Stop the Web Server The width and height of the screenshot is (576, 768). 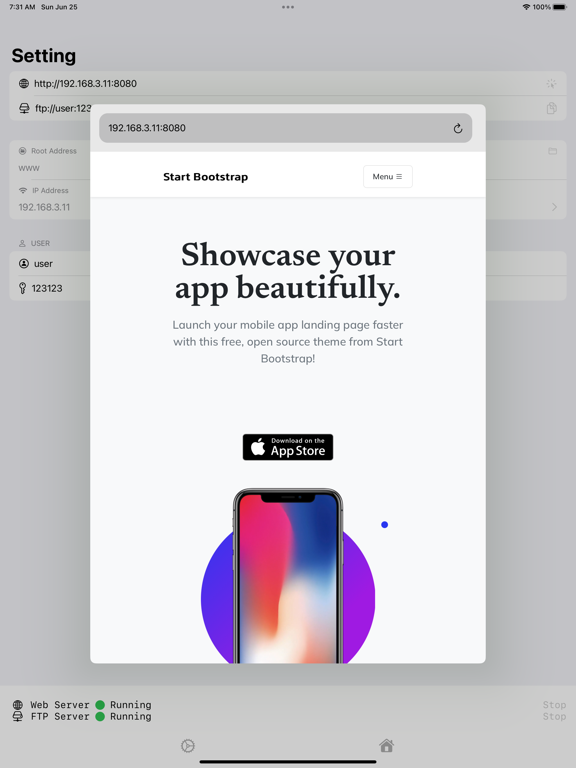tap(554, 705)
